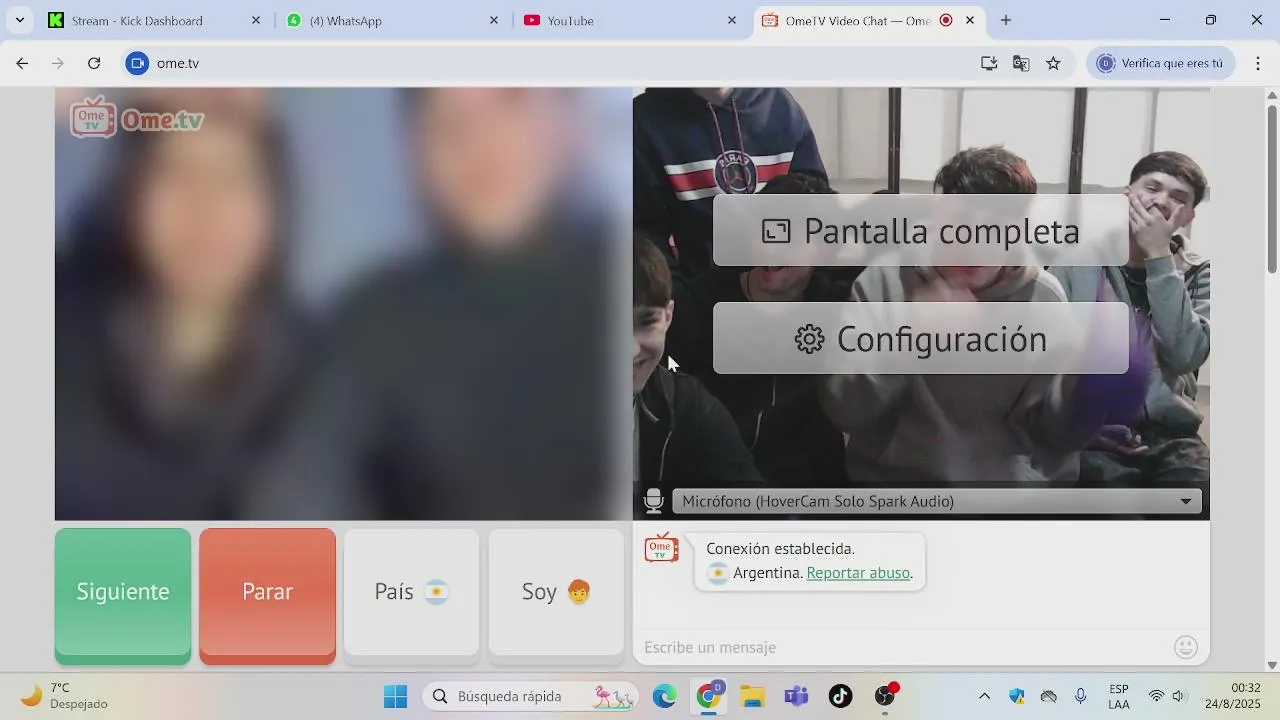Open the emoji picker in chat
Image resolution: width=1280 pixels, height=720 pixels.
click(x=1186, y=647)
